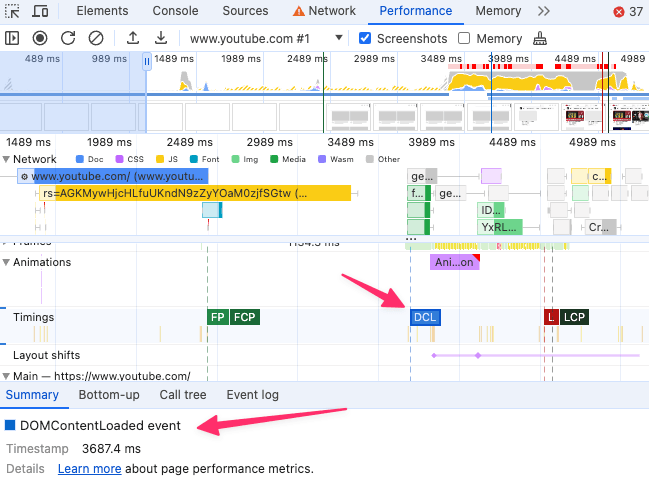
Task: Enable the Memory checkbox
Action: (x=464, y=38)
